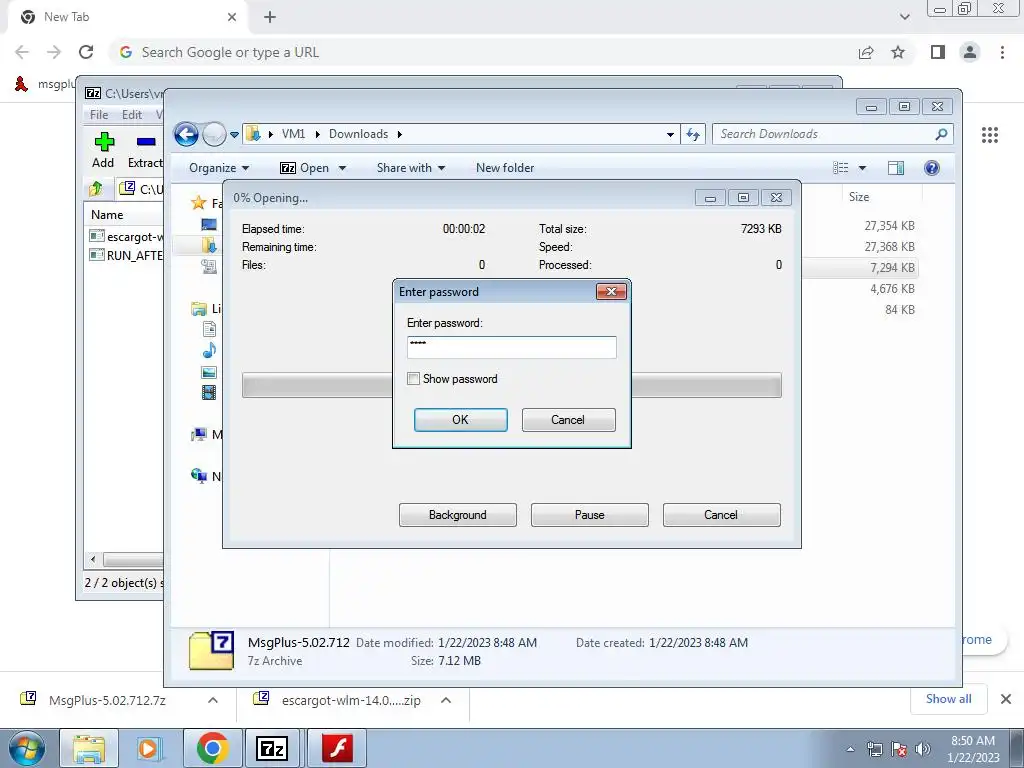This screenshot has width=1024, height=768.
Task: Expand the view options dropdown arrow
Action: point(862,168)
